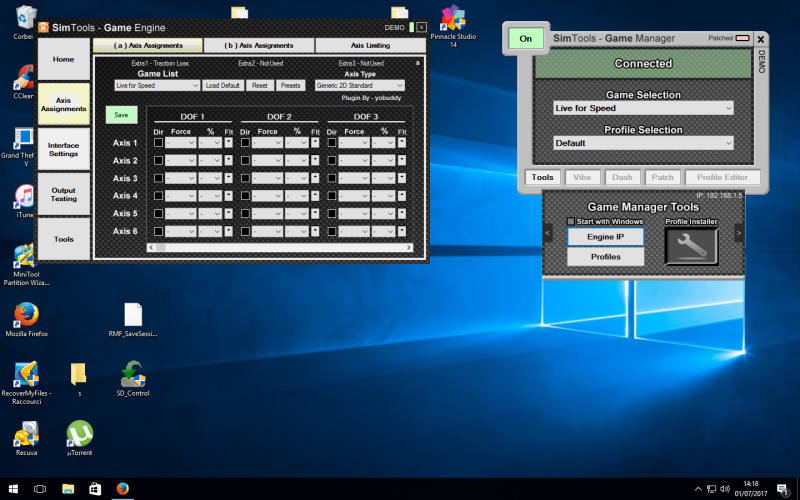The height and width of the screenshot is (500, 800).
Task: Click the Load Default button
Action: click(x=223, y=86)
